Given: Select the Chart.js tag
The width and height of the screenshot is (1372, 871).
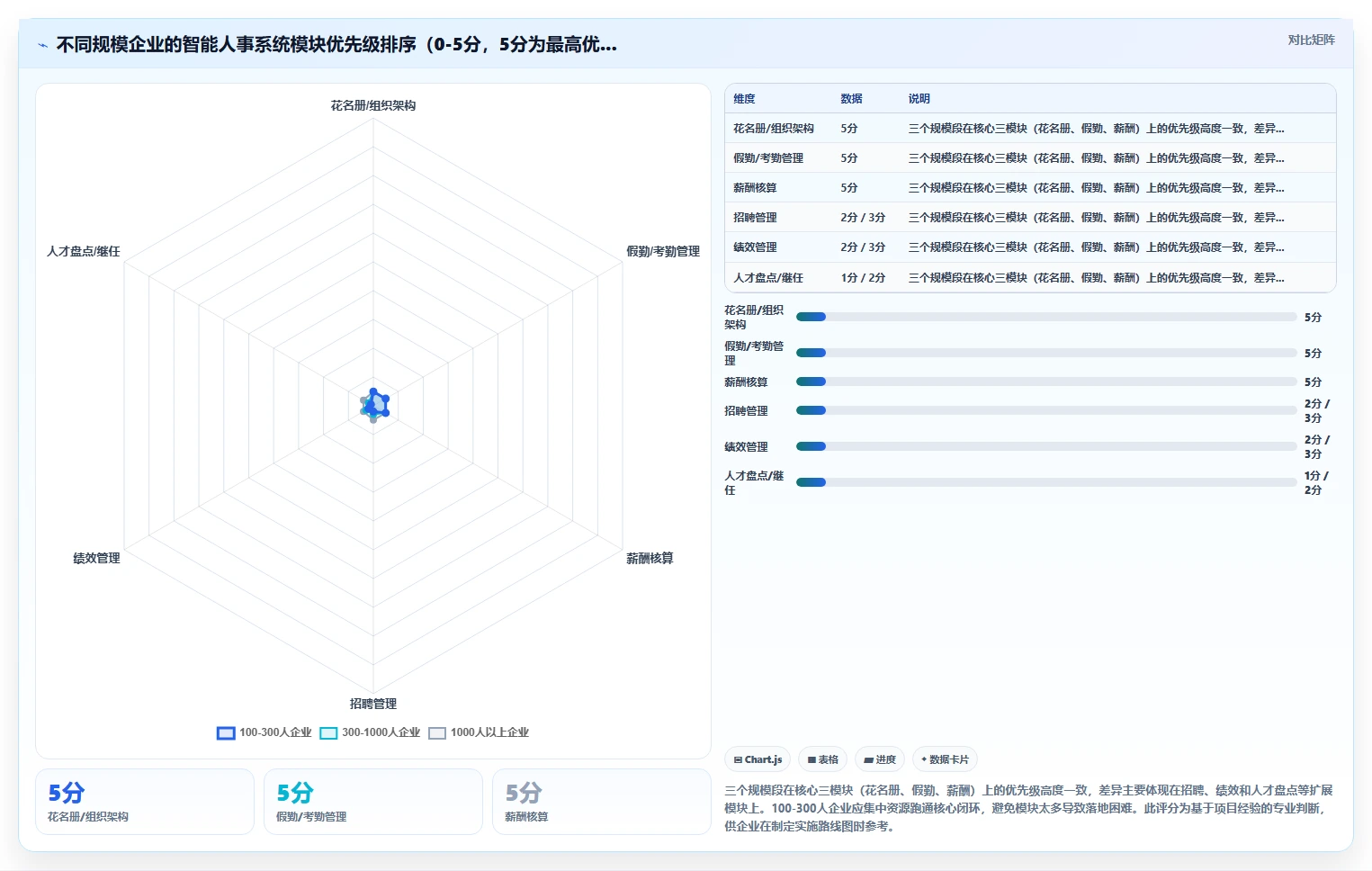Looking at the screenshot, I should pyautogui.click(x=758, y=759).
